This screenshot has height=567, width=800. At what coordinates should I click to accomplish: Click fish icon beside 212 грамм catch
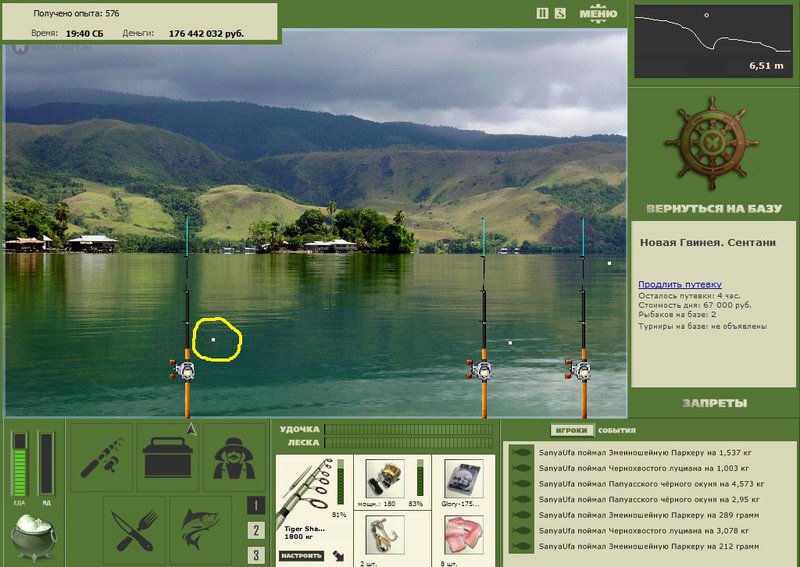pyautogui.click(x=521, y=547)
